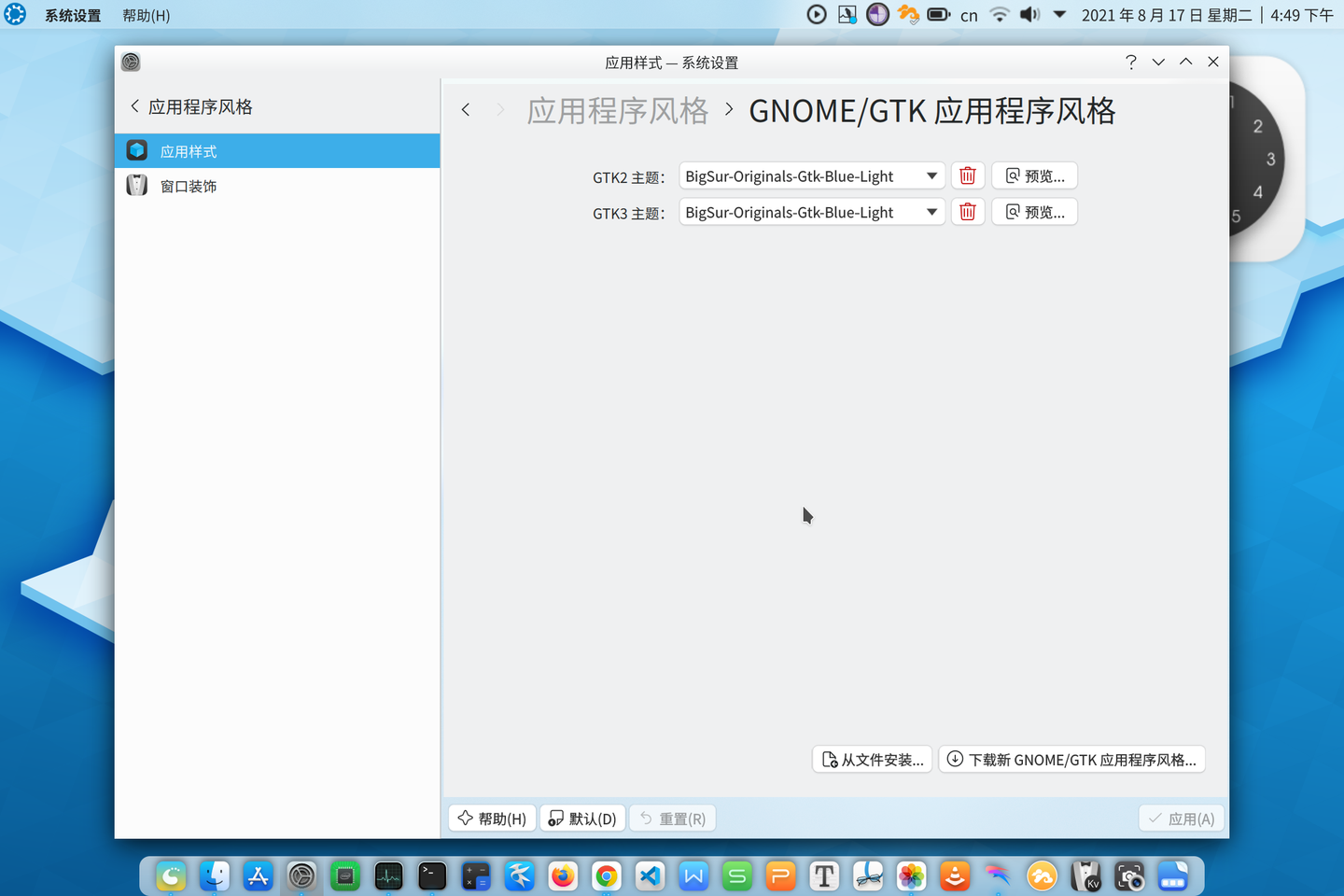Click the system settings window title icon
The height and width of the screenshot is (896, 1344).
click(131, 62)
